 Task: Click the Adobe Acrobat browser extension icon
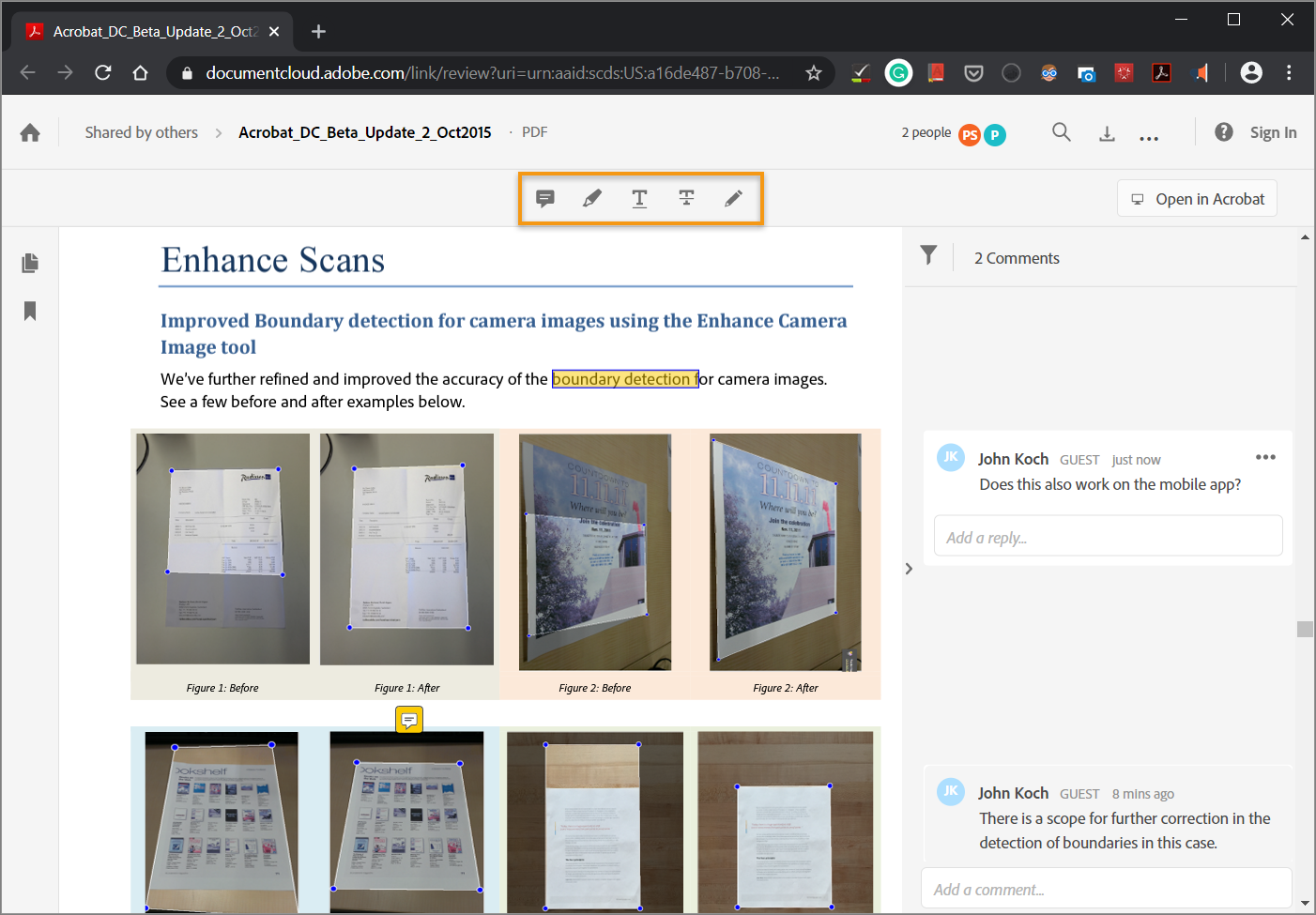pyautogui.click(x=1161, y=72)
